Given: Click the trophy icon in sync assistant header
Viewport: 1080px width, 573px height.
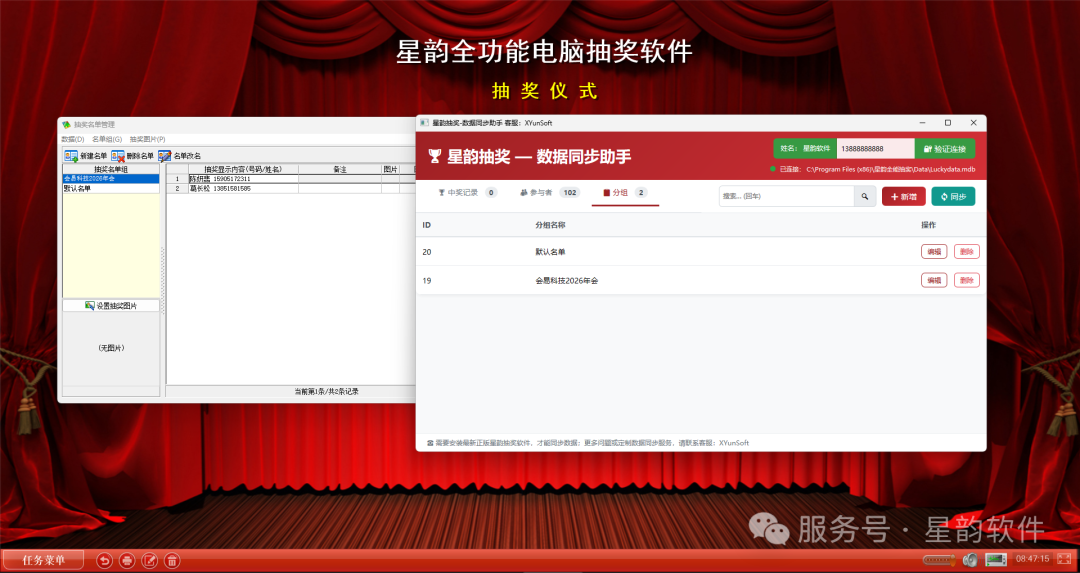Looking at the screenshot, I should click(435, 156).
